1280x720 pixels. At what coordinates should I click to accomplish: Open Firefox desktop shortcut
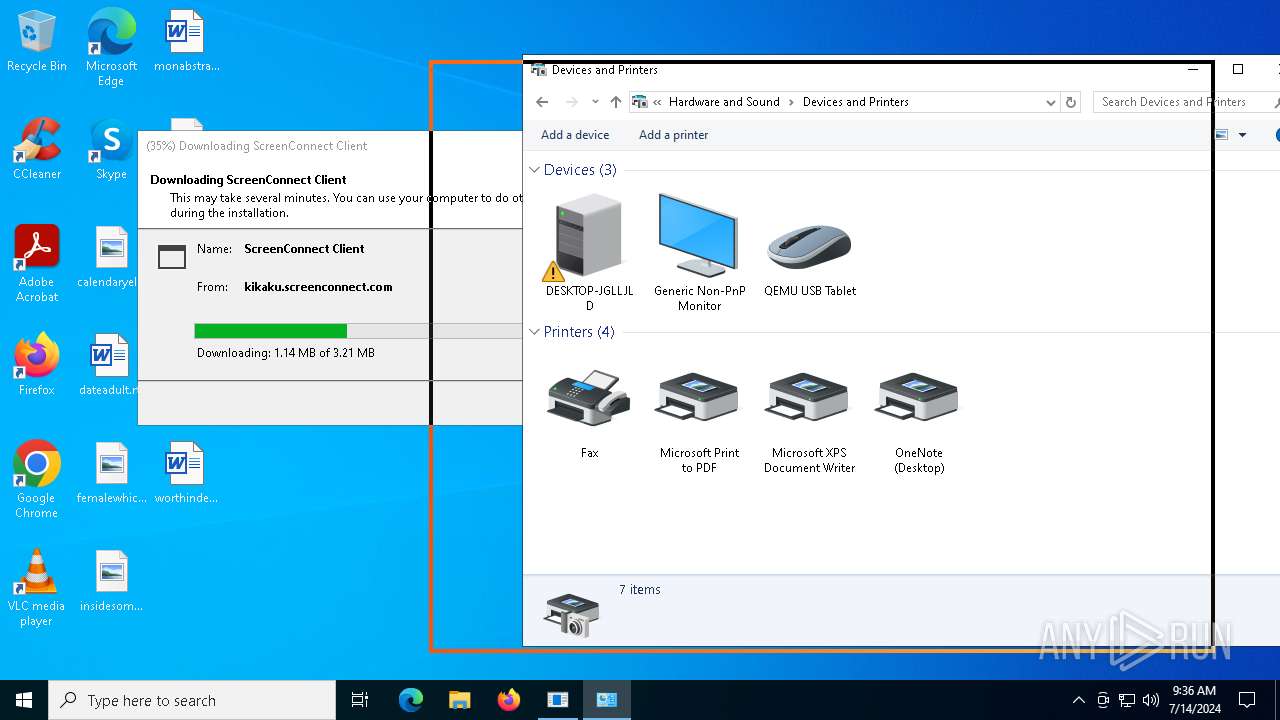(37, 366)
